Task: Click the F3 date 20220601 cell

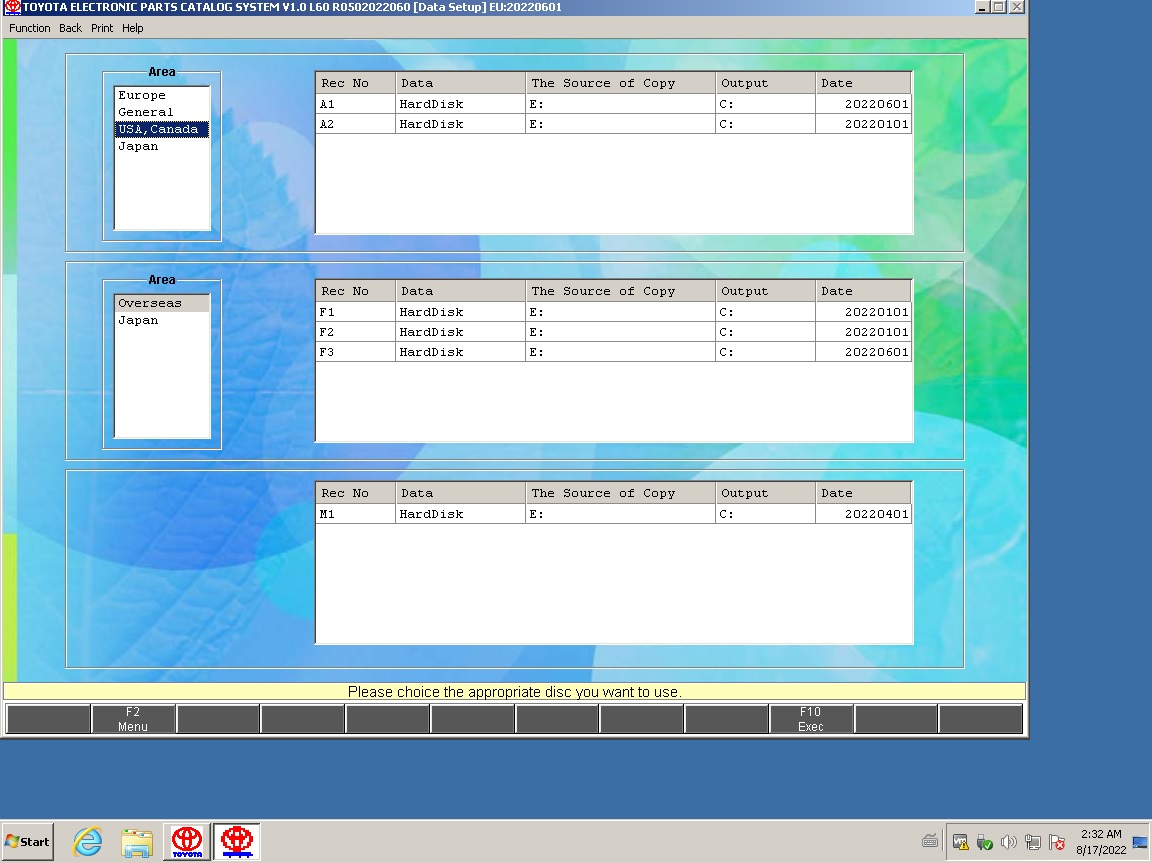Action: tap(863, 352)
